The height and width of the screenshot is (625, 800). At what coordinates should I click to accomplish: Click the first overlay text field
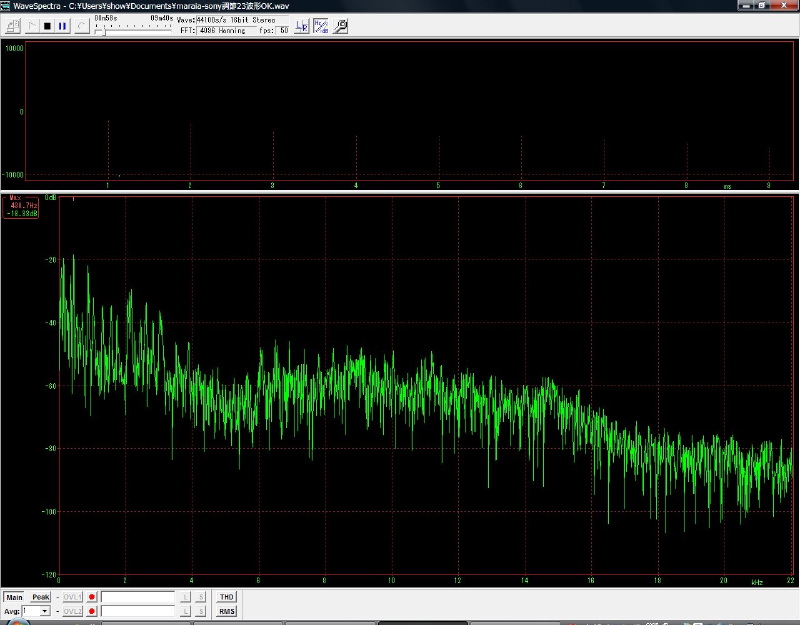[138, 597]
